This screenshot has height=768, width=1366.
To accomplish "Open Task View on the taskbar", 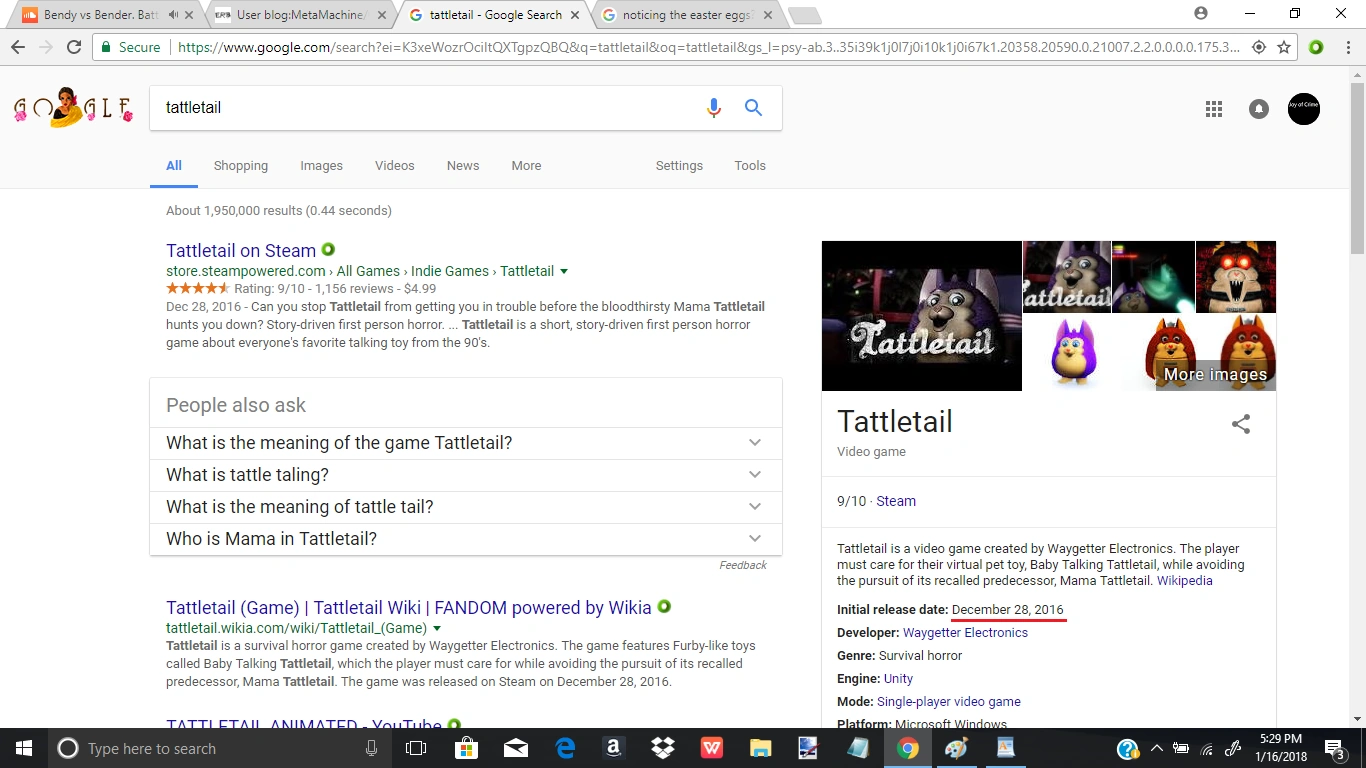I will 416,748.
